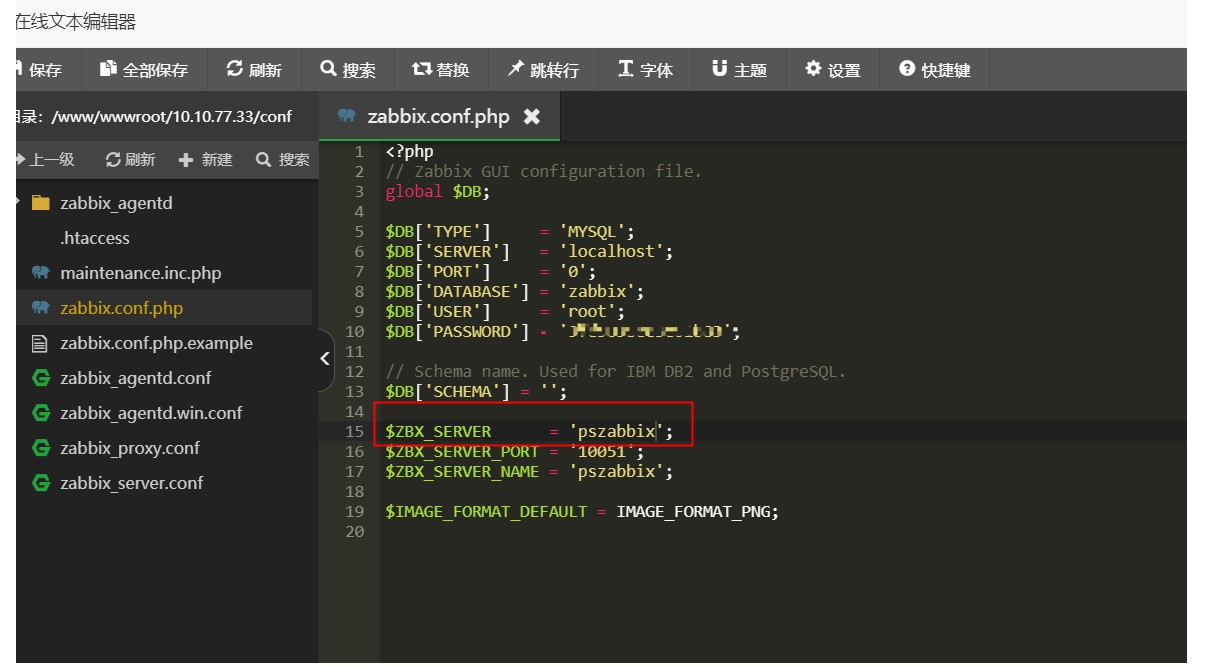Click the zabbix_agentd folder icon
1213x666 pixels.
(x=41, y=203)
